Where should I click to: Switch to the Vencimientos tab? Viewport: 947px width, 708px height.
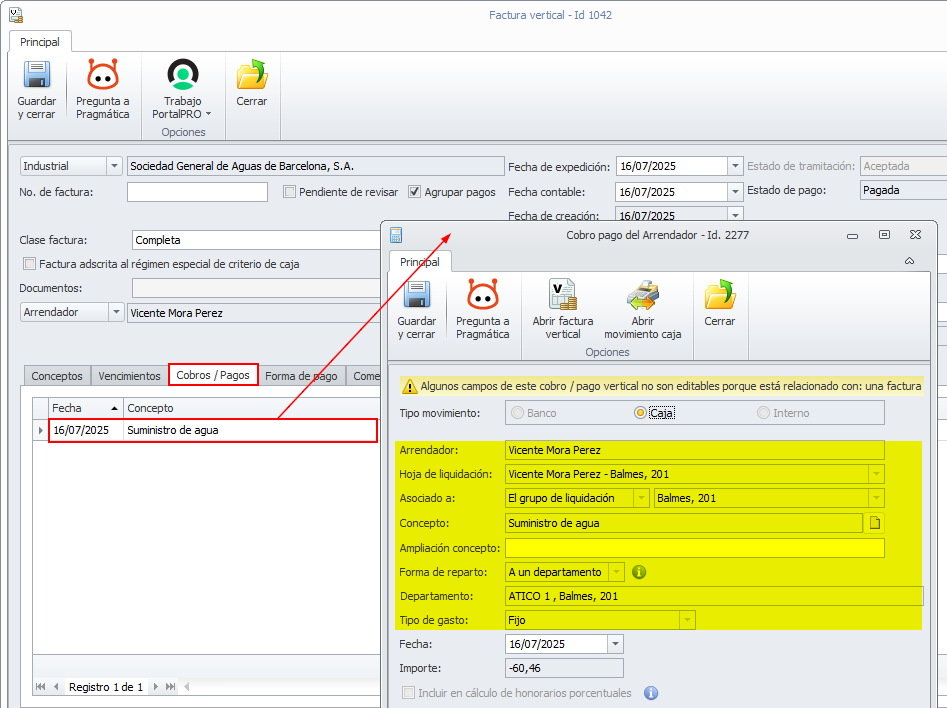128,376
